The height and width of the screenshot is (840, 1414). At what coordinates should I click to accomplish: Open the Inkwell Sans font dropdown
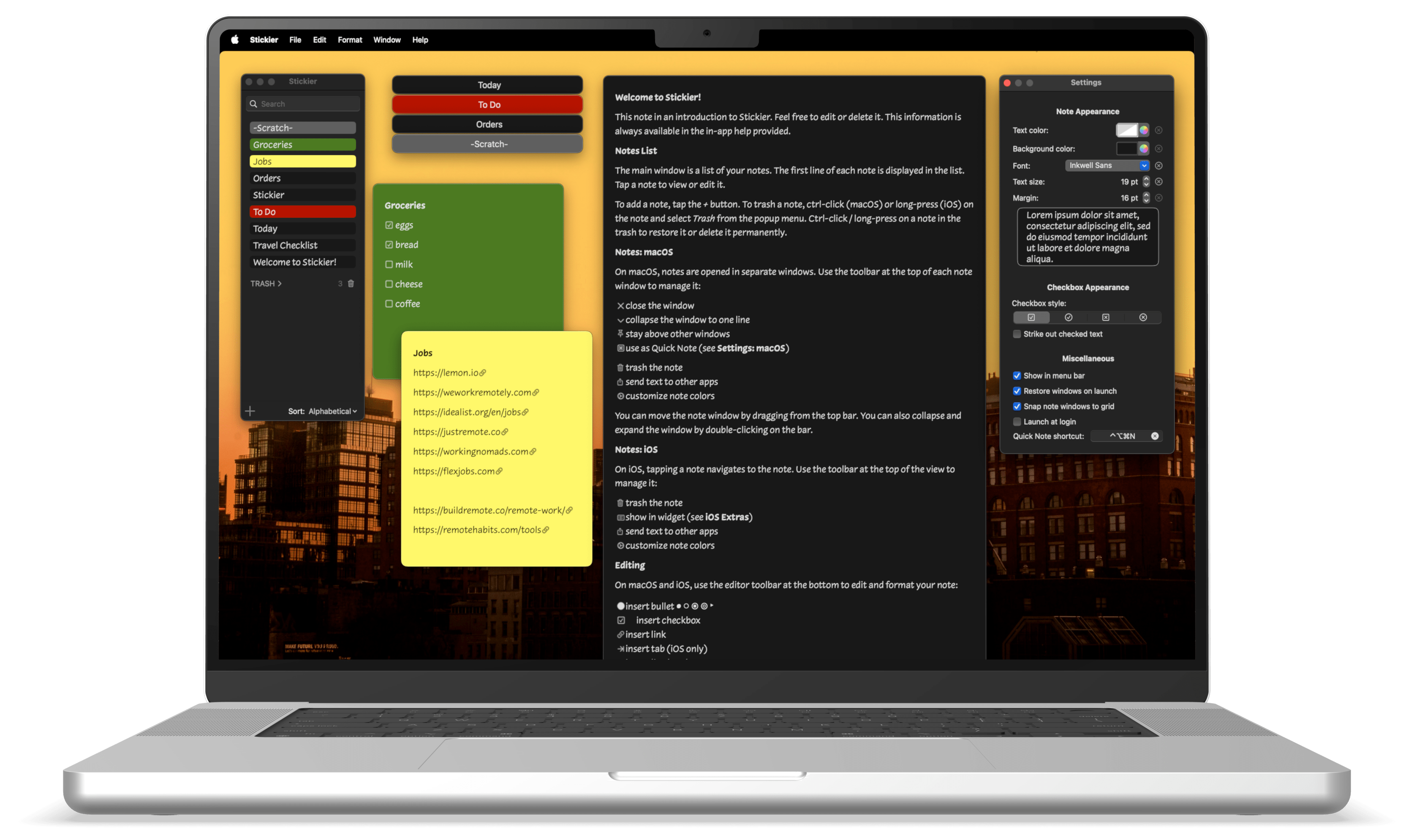pyautogui.click(x=1107, y=165)
